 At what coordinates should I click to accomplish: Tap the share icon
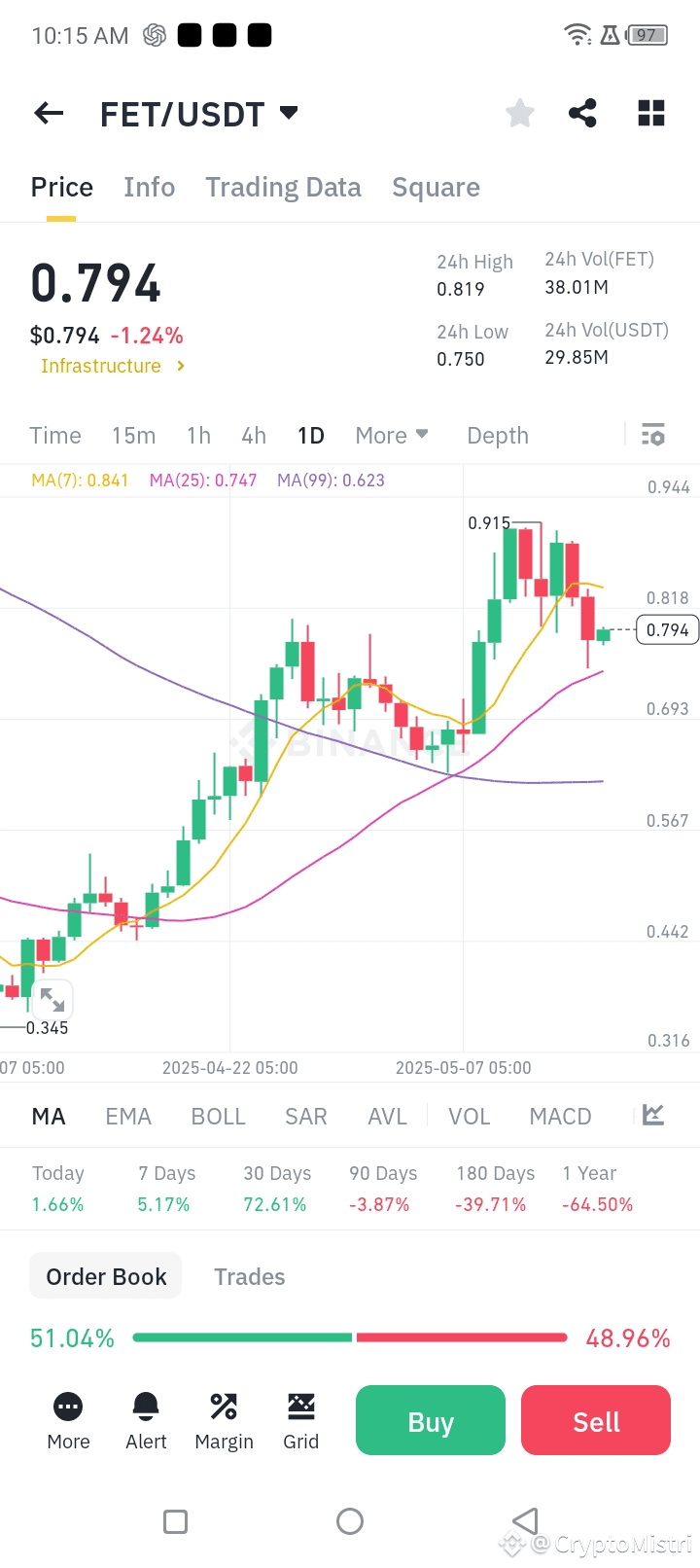coord(582,114)
